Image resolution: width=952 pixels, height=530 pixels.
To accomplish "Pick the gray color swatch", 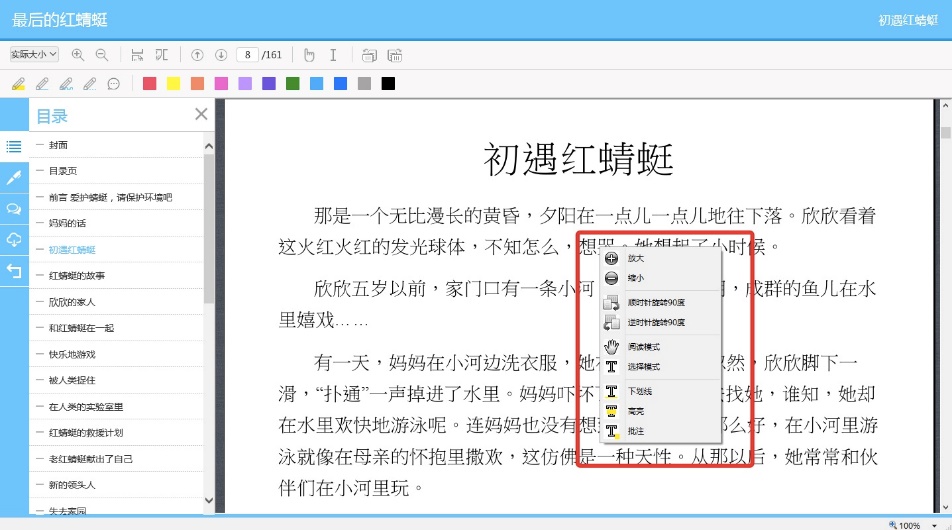I will coord(364,83).
